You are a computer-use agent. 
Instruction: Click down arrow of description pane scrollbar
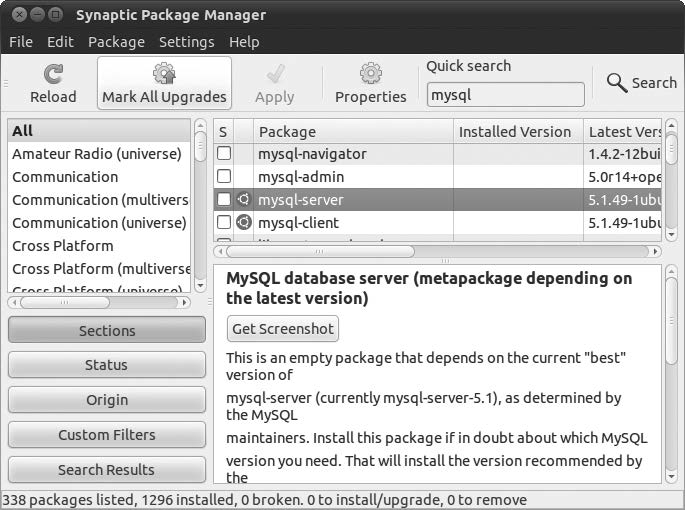click(671, 476)
